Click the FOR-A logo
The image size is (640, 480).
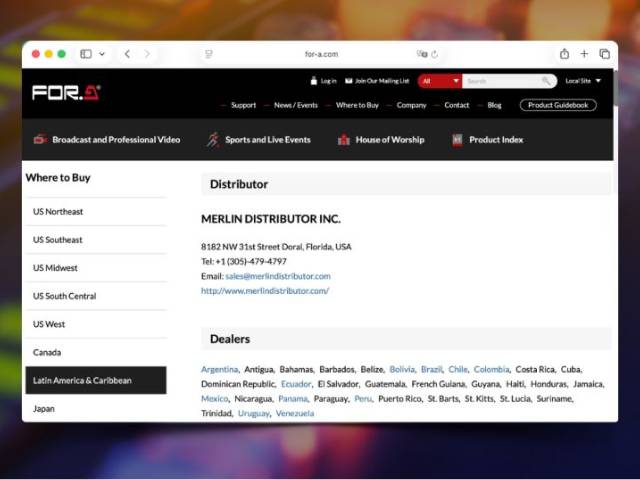(66, 93)
